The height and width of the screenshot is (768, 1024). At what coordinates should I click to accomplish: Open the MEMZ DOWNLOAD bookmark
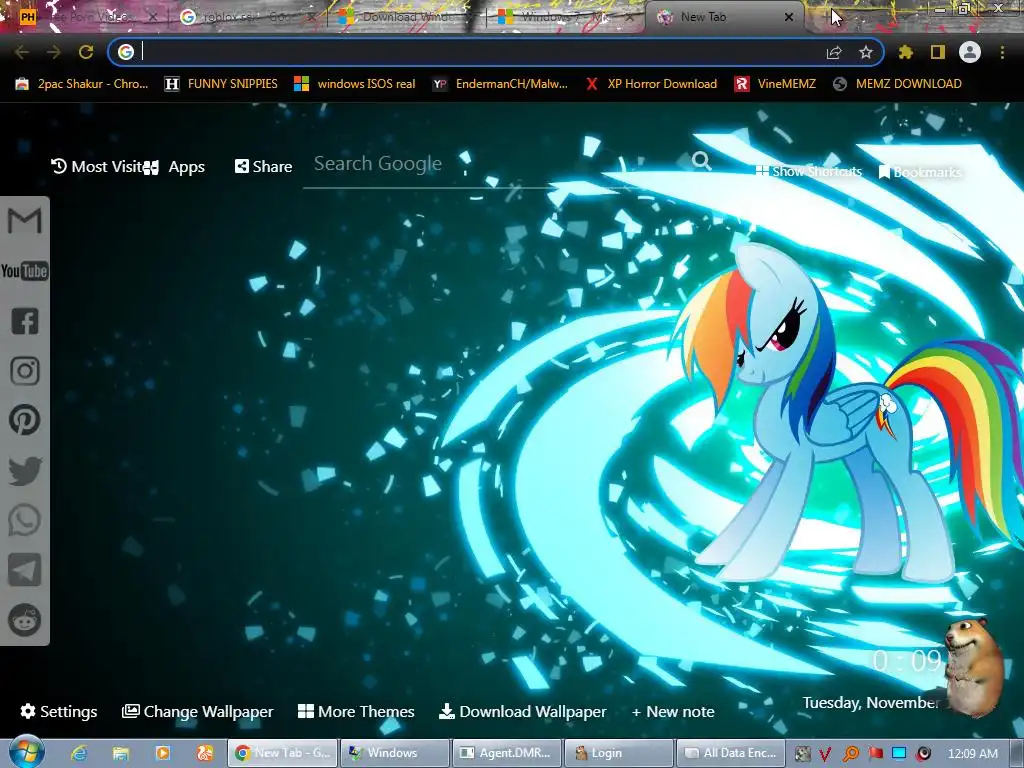pos(897,84)
